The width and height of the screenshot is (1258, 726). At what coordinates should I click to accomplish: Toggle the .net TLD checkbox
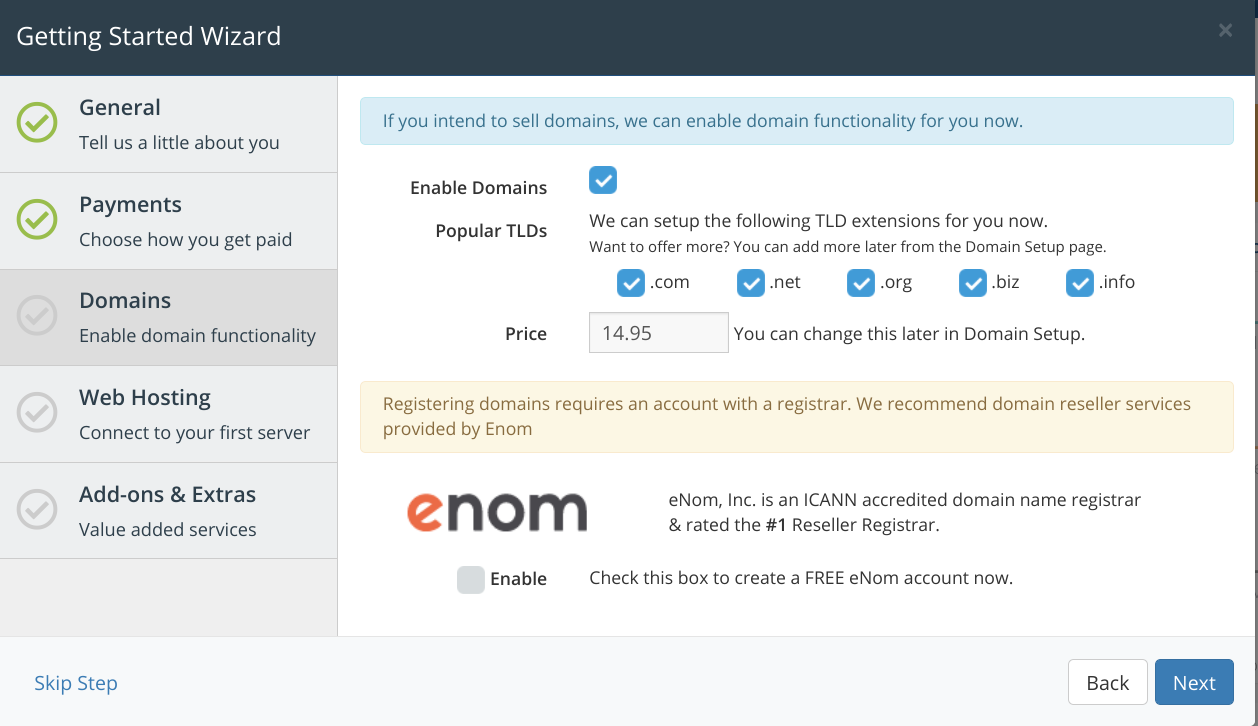[x=751, y=283]
